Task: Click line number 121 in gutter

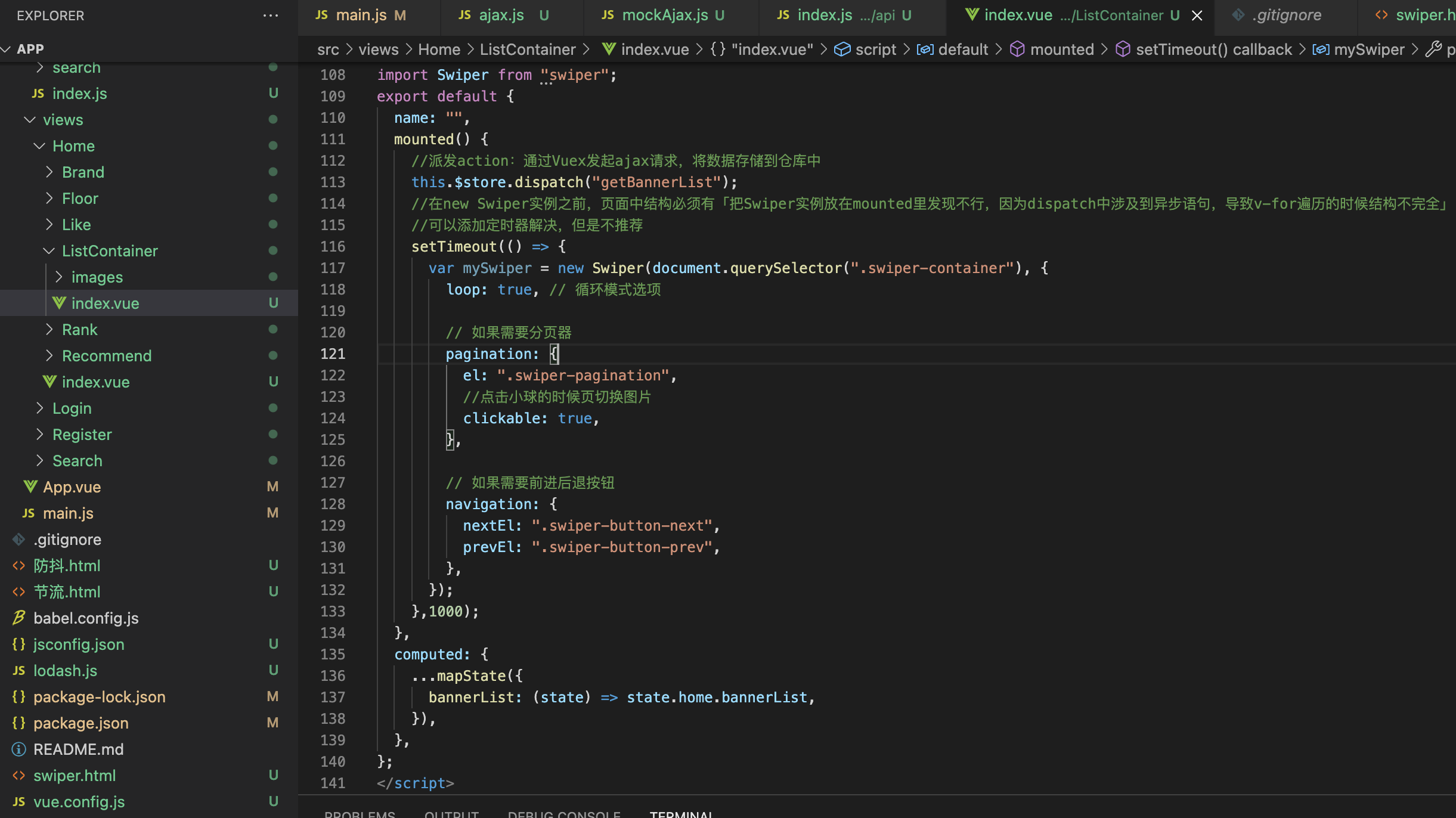Action: pos(333,354)
